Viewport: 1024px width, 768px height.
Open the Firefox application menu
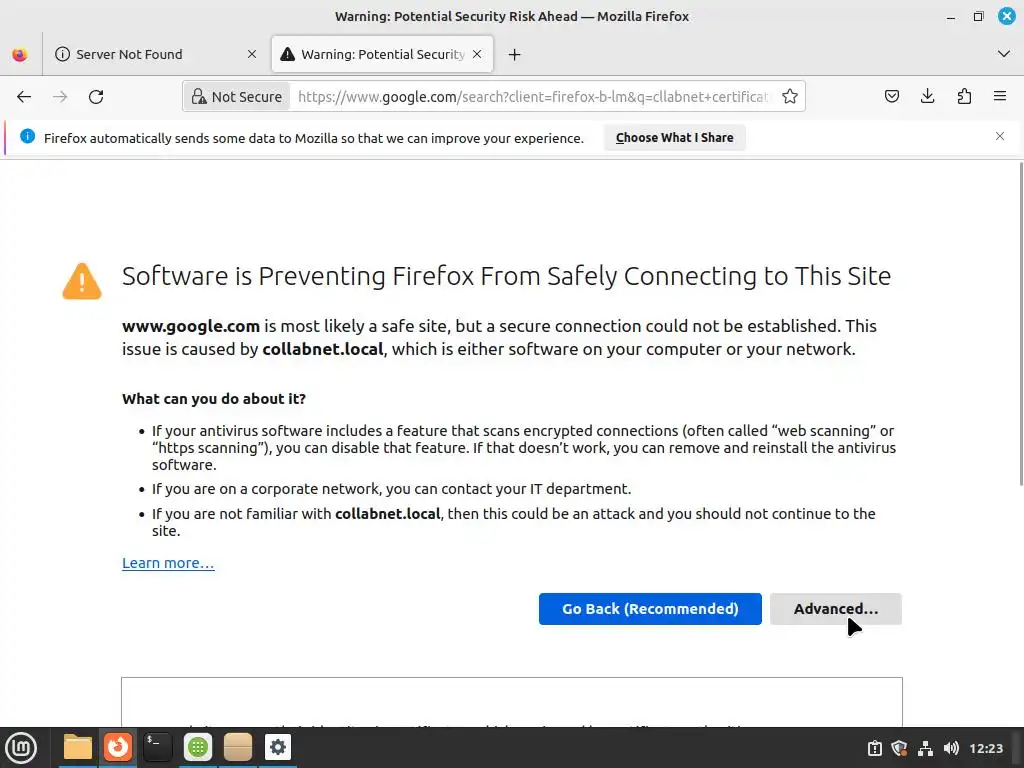(x=999, y=97)
